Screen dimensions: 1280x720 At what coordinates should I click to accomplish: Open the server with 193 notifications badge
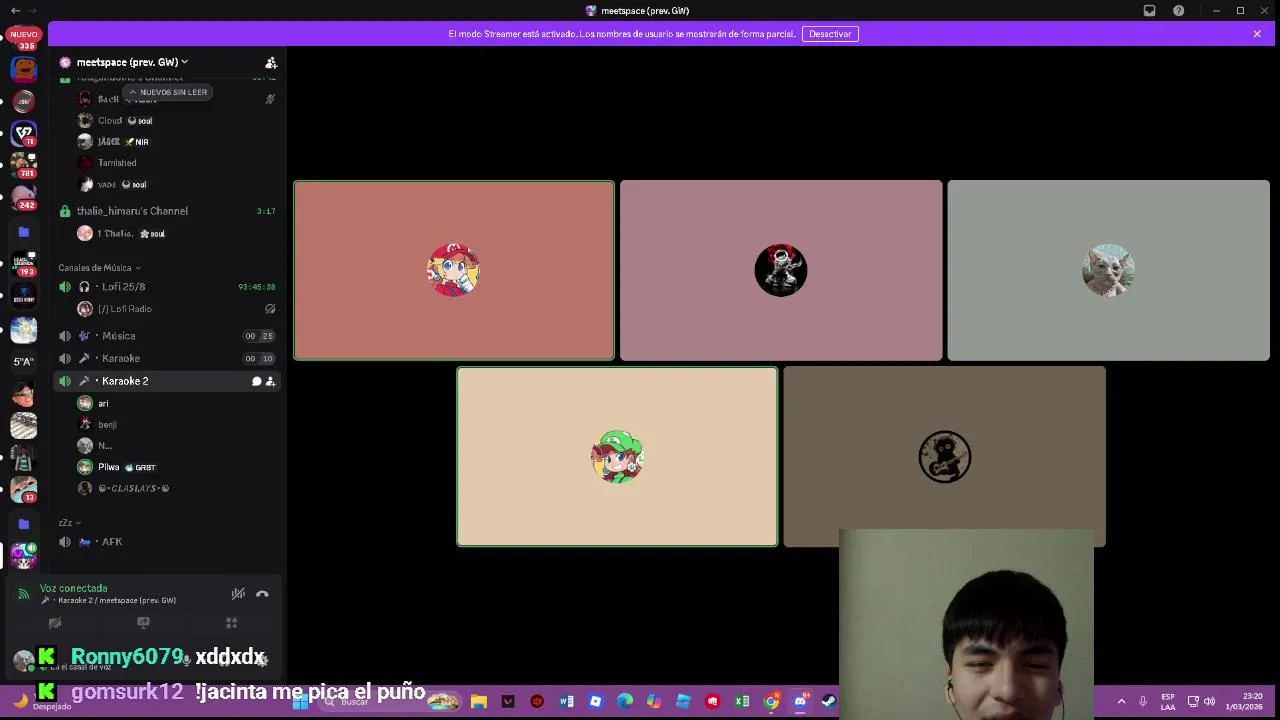pyautogui.click(x=24, y=262)
